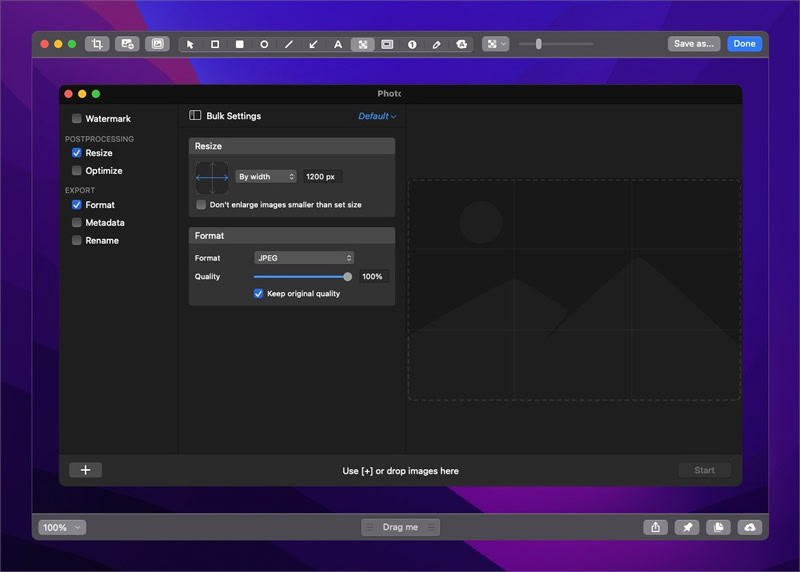Image resolution: width=800 pixels, height=572 pixels.
Task: Click the Quality label
Action: 207,277
